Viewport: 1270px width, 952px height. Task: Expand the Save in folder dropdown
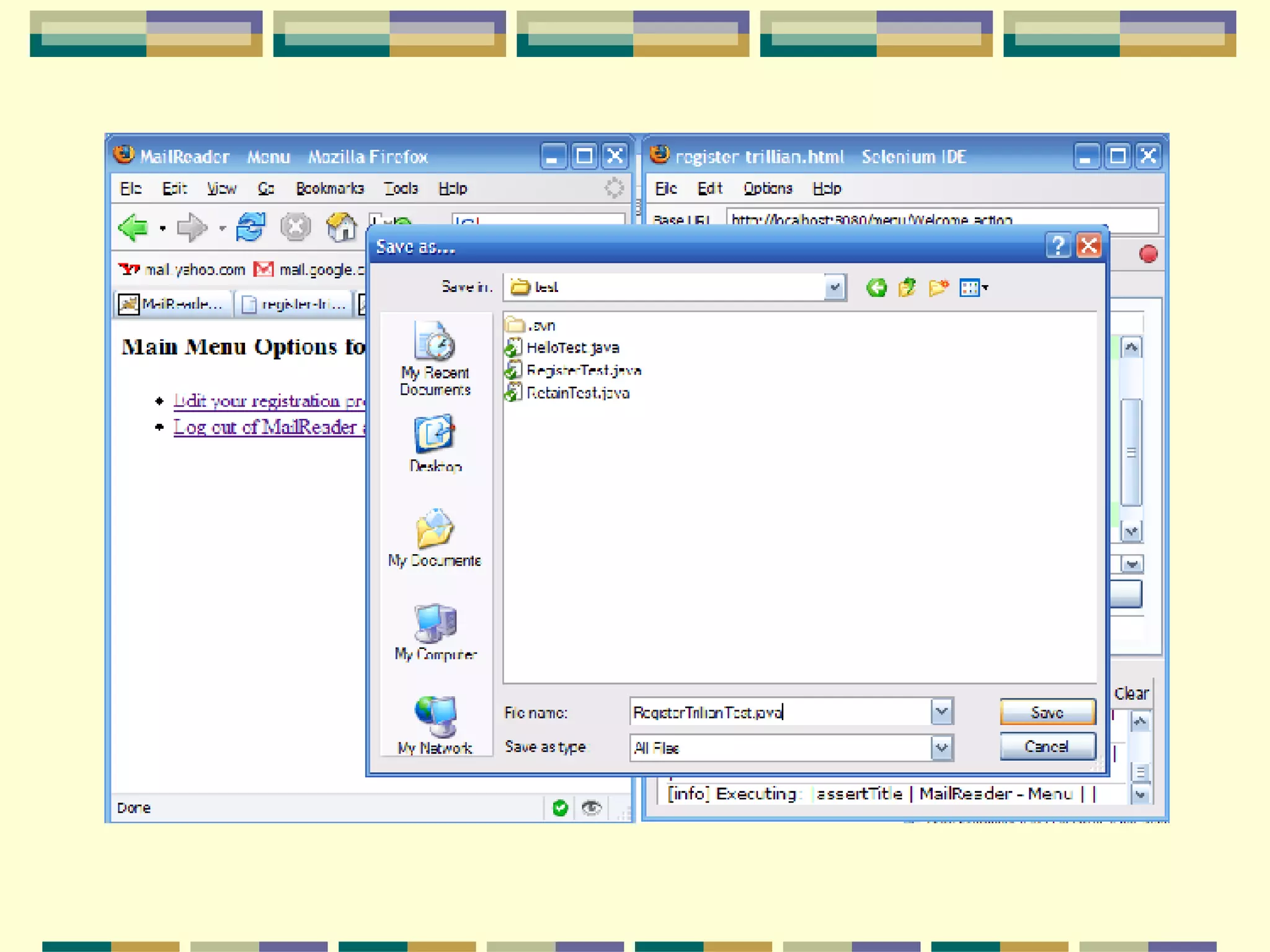(835, 288)
